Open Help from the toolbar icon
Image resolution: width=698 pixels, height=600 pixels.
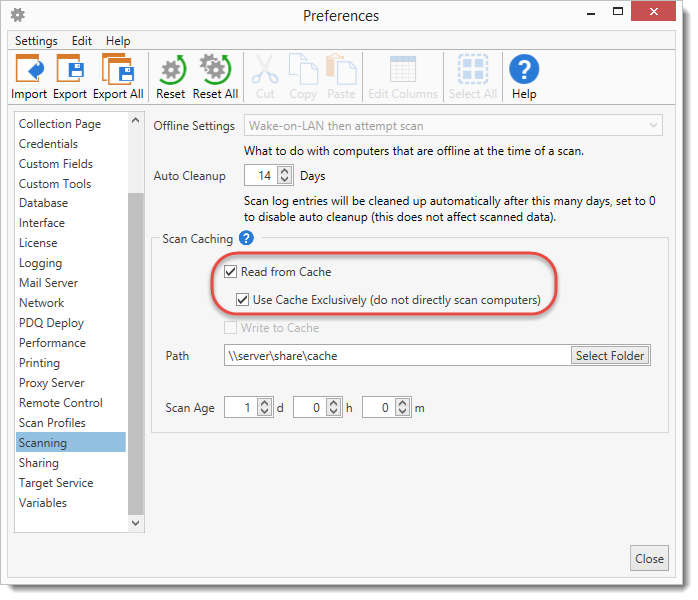click(x=524, y=69)
